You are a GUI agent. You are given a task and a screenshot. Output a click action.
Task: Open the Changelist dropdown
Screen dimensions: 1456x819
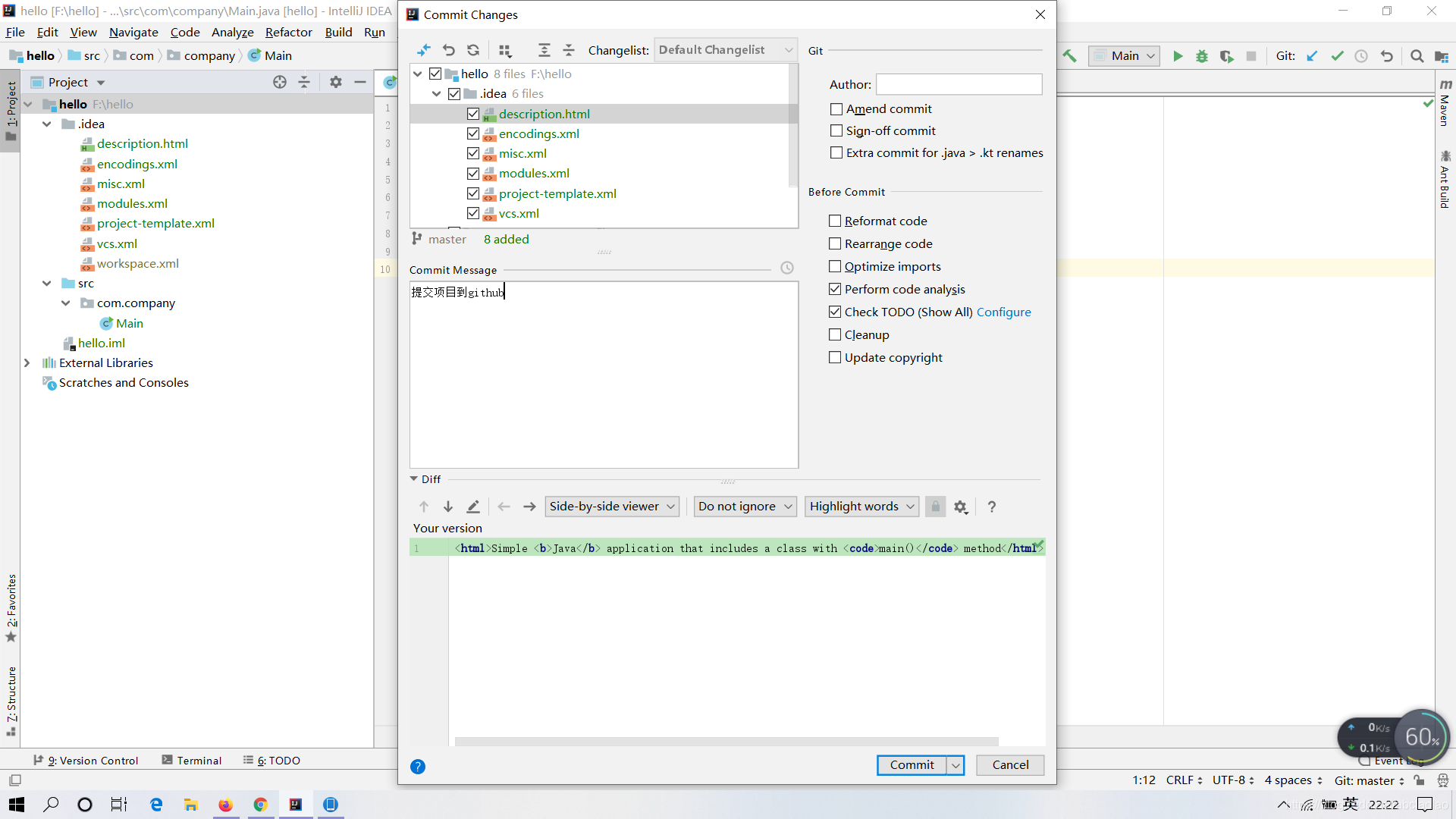726,50
